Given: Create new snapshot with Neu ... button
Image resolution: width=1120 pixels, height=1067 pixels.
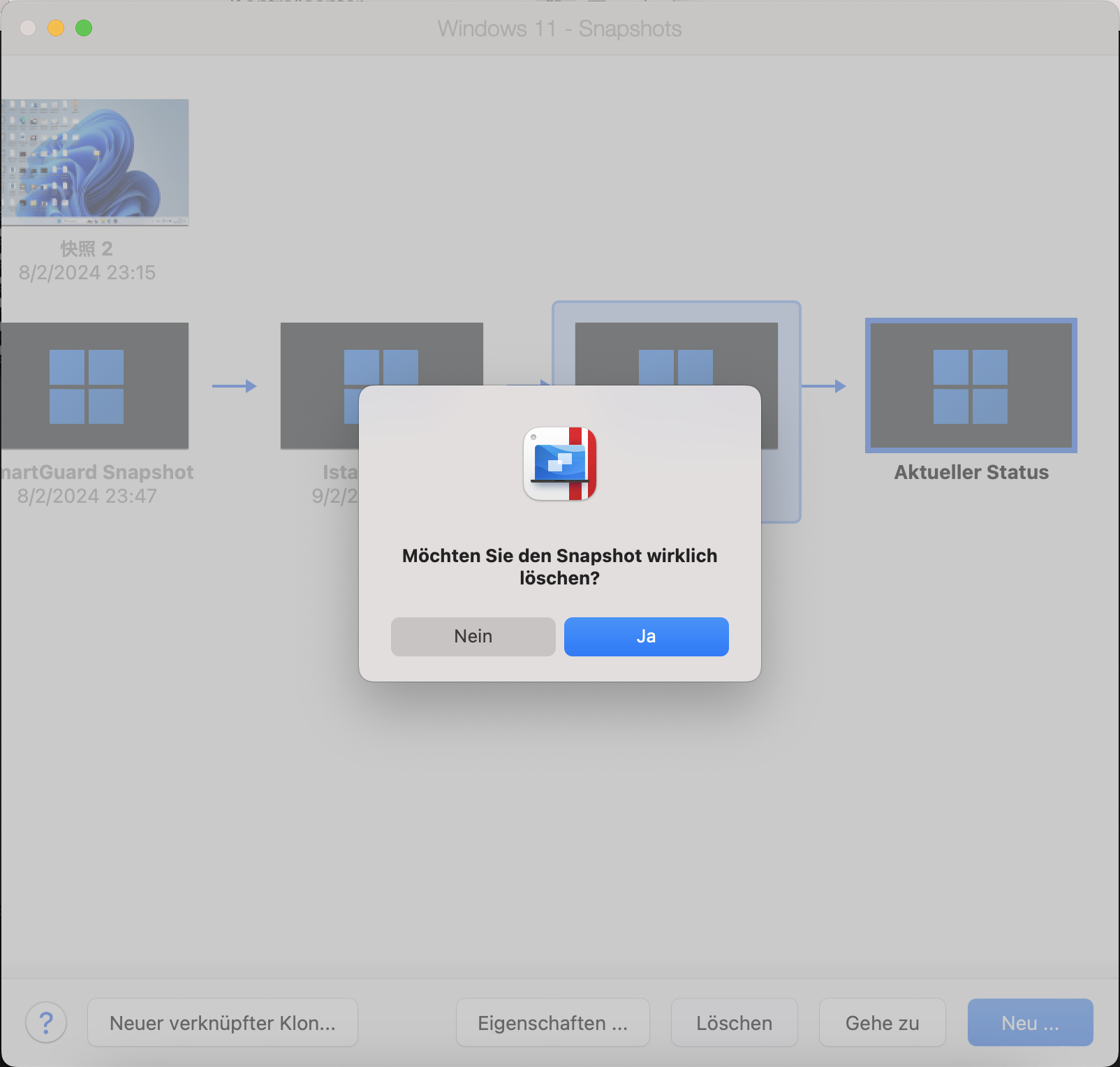Looking at the screenshot, I should (x=1030, y=1022).
